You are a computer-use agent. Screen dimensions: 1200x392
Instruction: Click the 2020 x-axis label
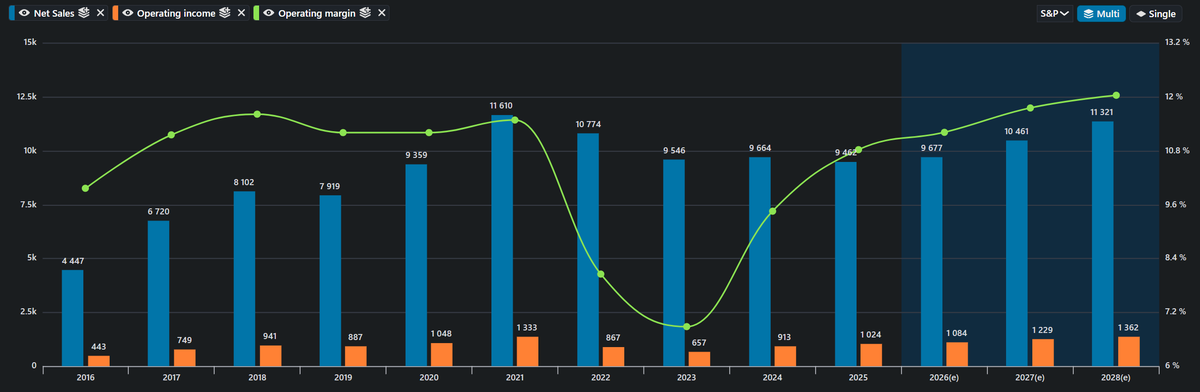click(x=429, y=378)
